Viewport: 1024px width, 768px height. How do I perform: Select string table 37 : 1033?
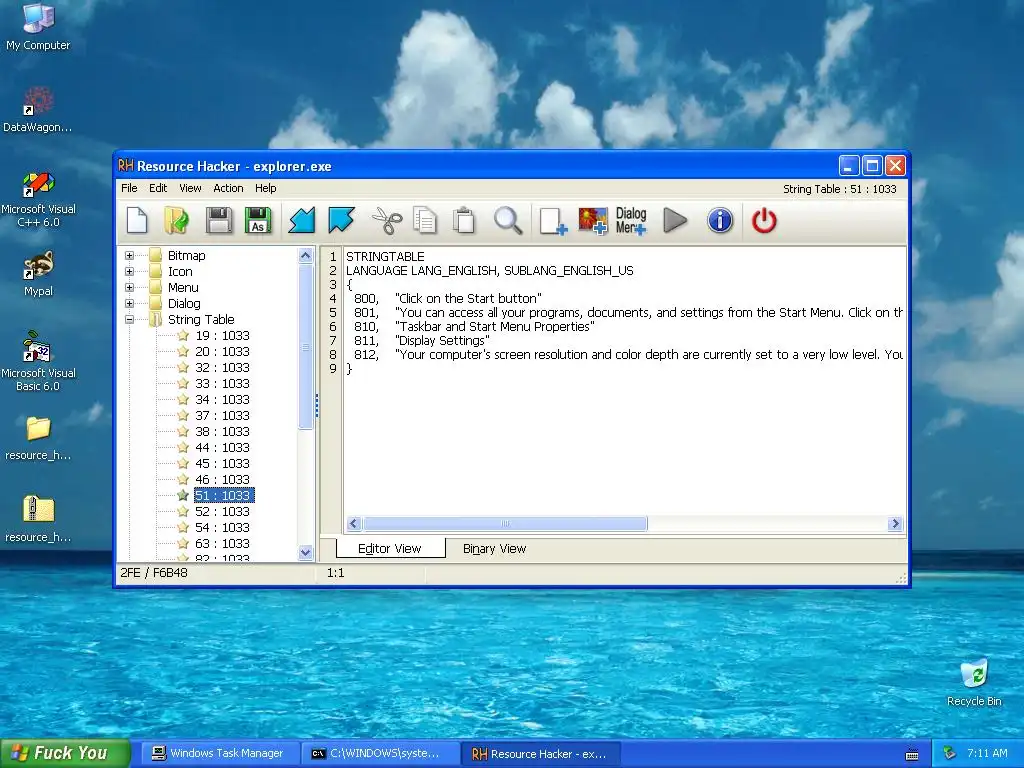[x=222, y=415]
